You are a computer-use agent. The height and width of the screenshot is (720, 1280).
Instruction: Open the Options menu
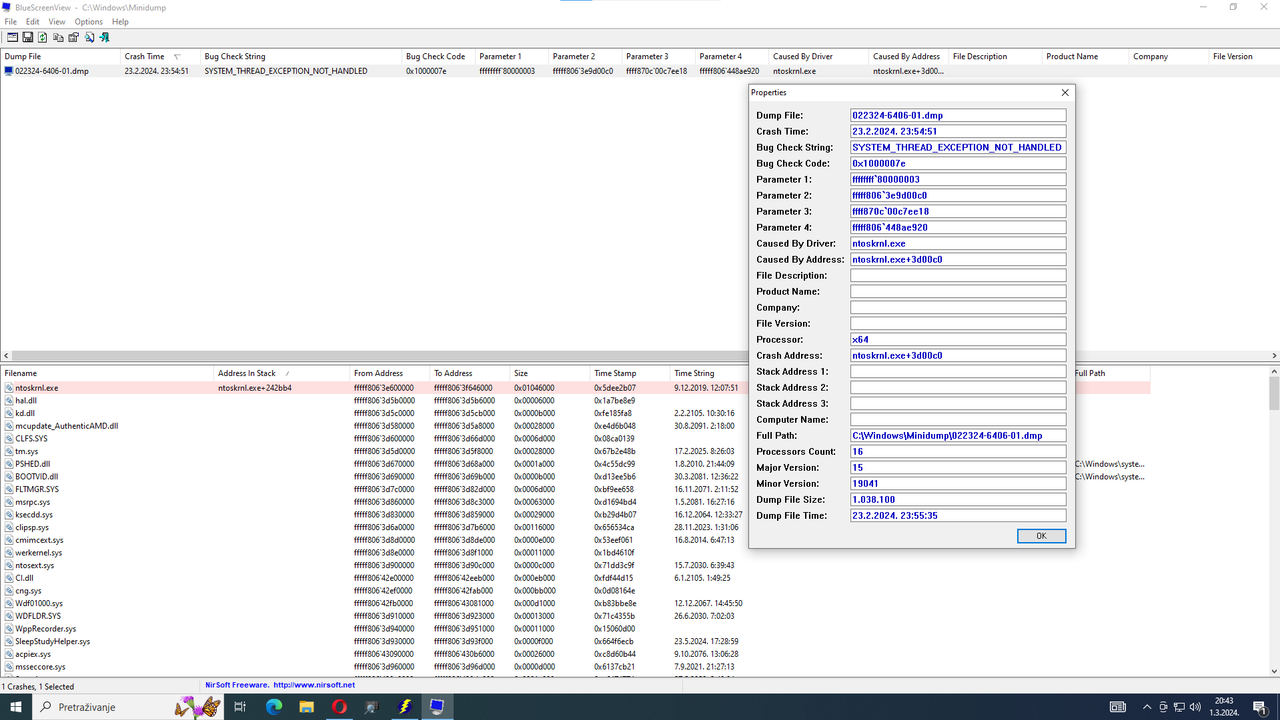[88, 21]
